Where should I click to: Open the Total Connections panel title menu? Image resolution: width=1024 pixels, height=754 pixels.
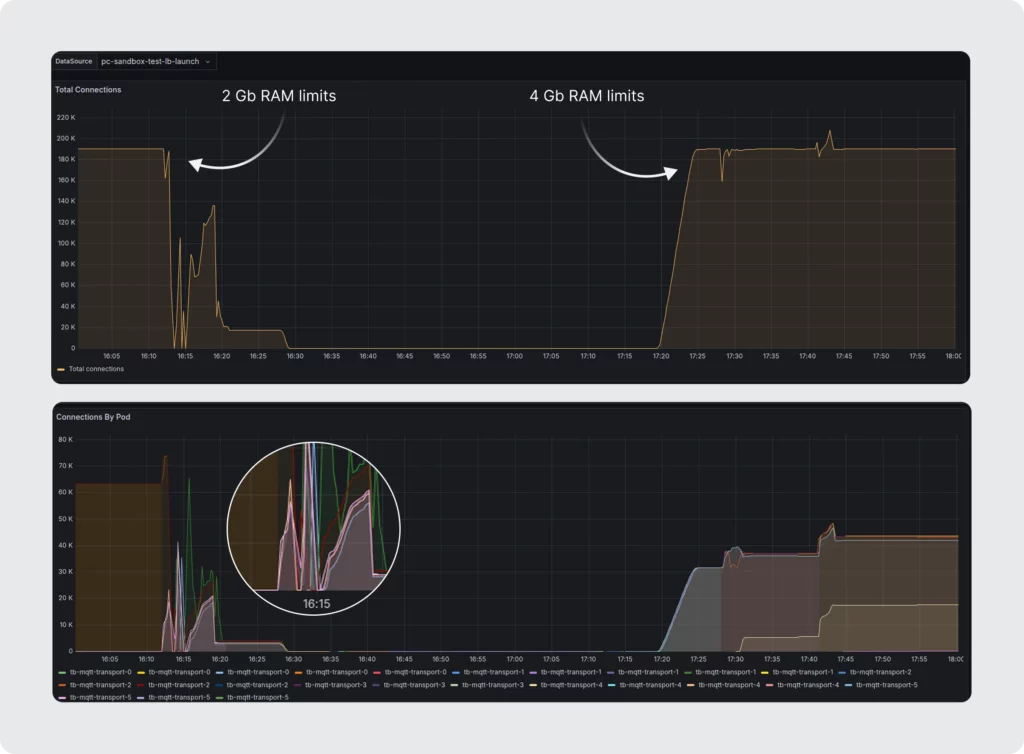[88, 90]
